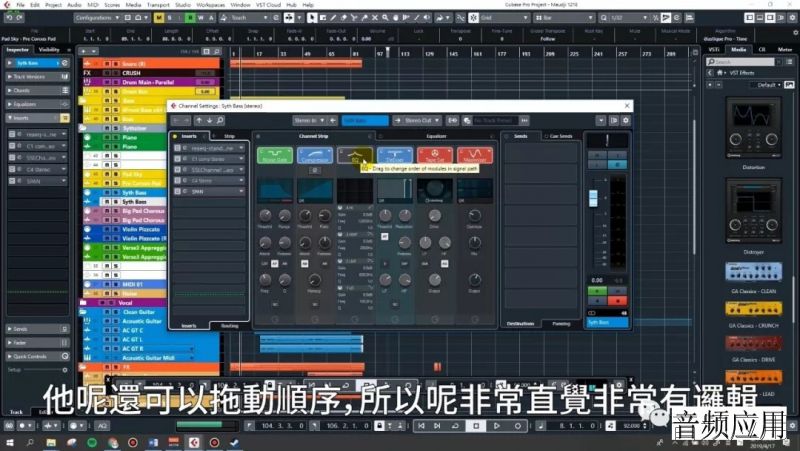This screenshot has height=451, width=800.
Task: Go to previous channel with up arrow
Action: coord(199,120)
